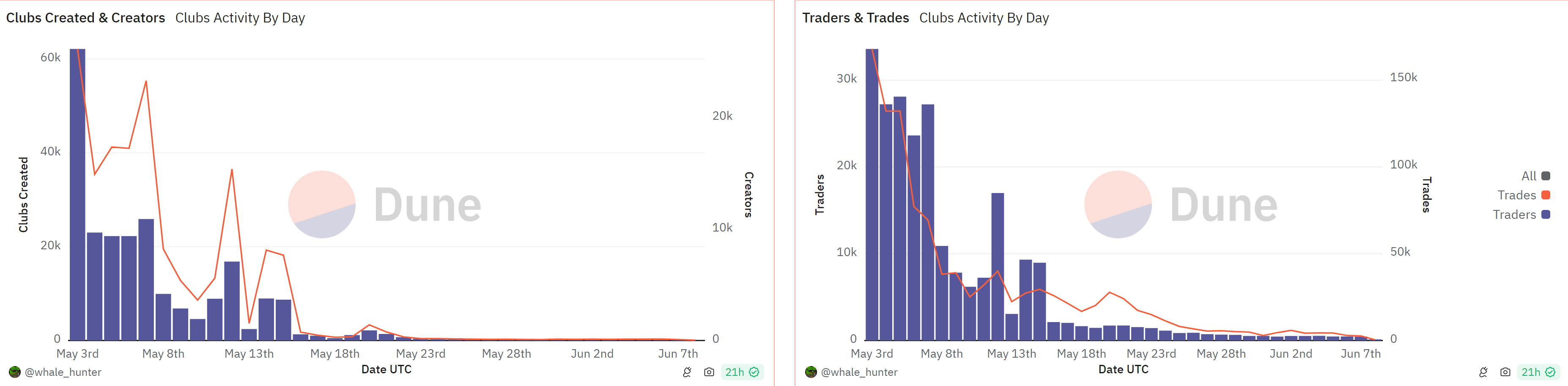Open the @whale_hunter profile under the left chart
The height and width of the screenshot is (386, 1568).
click(63, 372)
